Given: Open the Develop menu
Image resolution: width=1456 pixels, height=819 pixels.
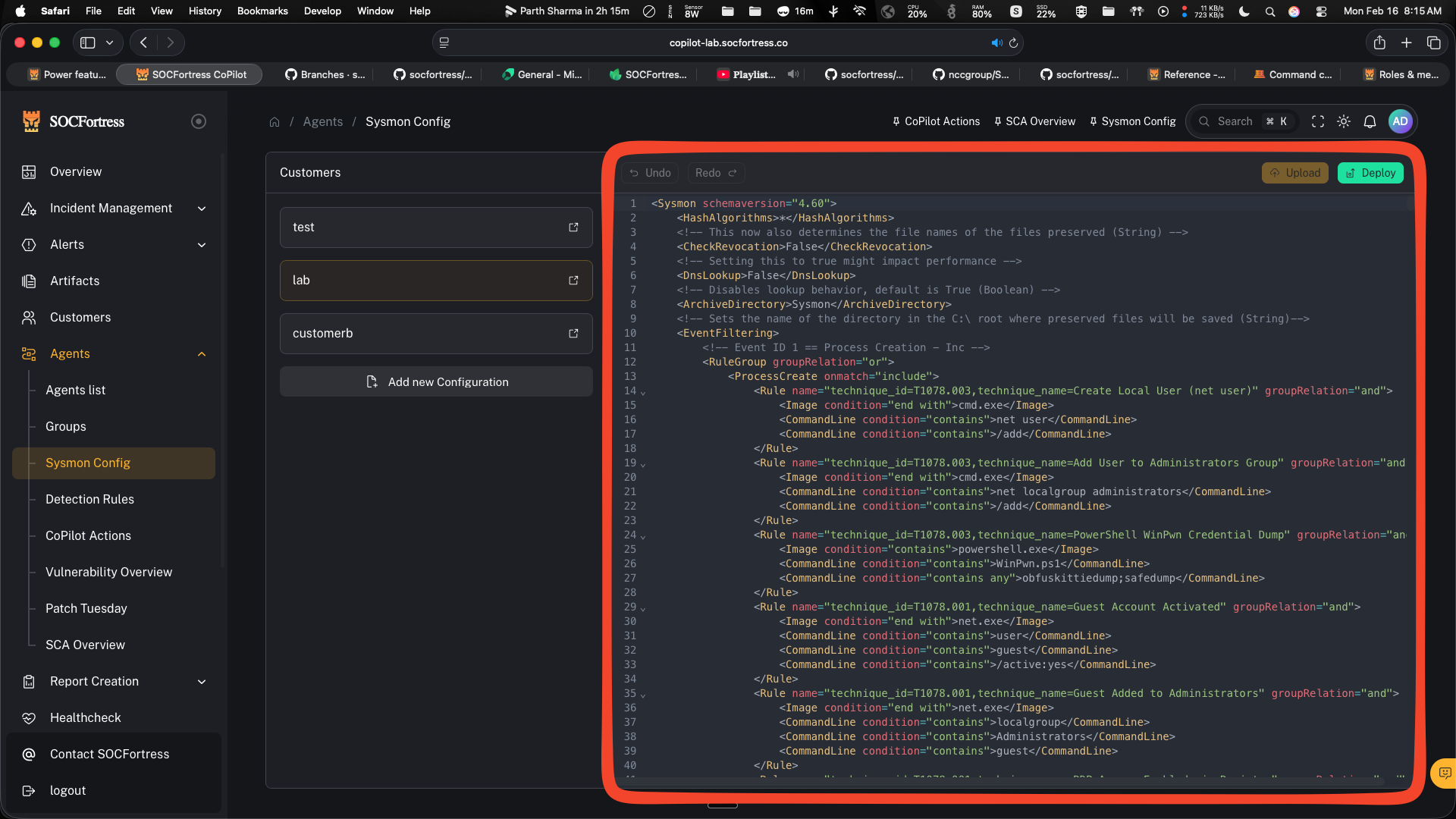Looking at the screenshot, I should tap(322, 11).
